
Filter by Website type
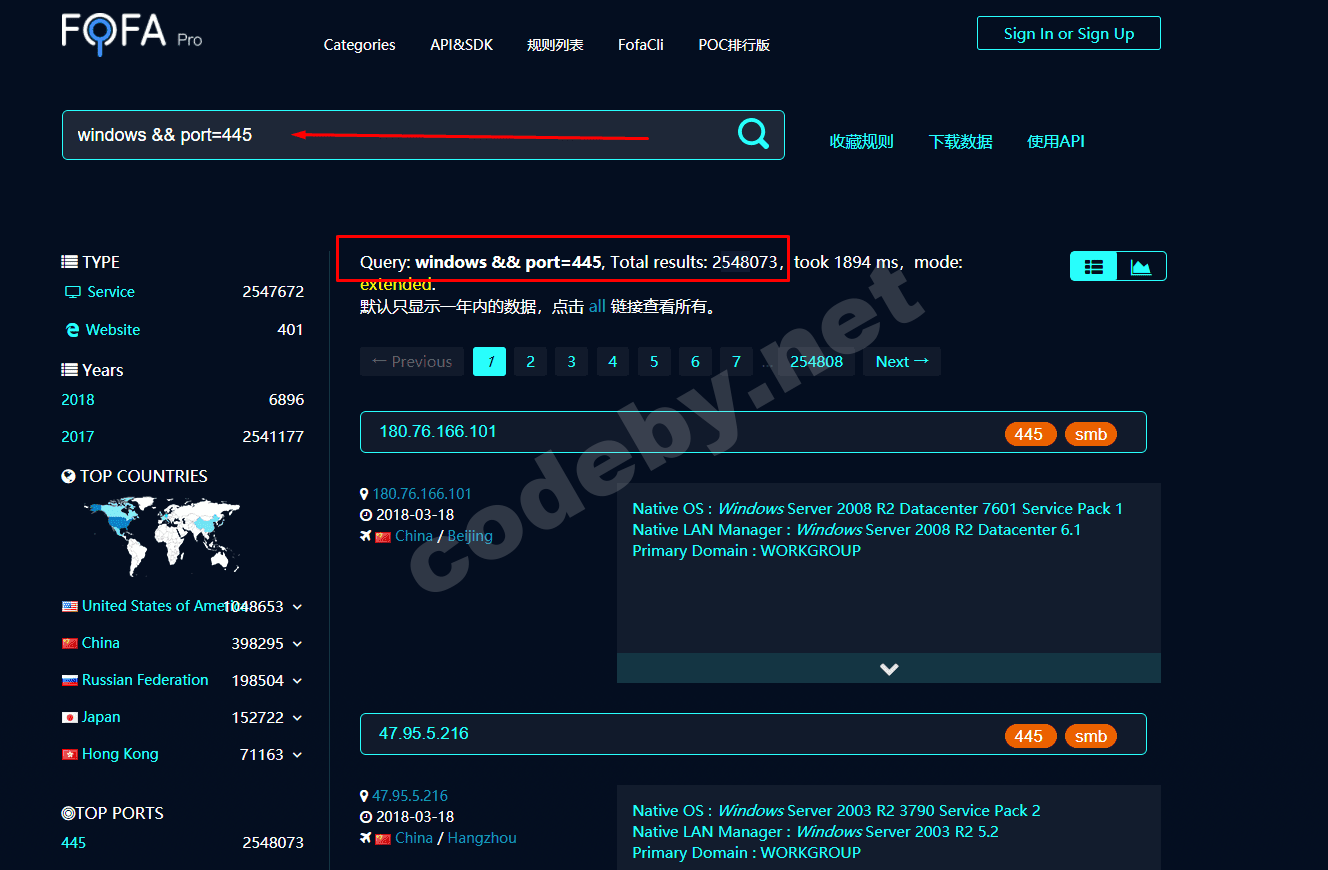click(x=113, y=330)
